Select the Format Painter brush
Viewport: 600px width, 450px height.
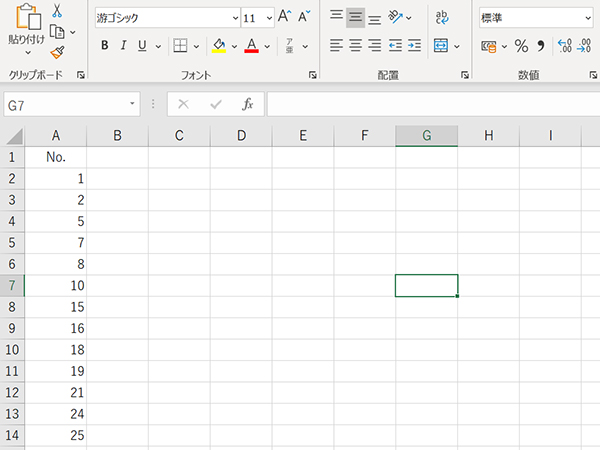click(57, 52)
